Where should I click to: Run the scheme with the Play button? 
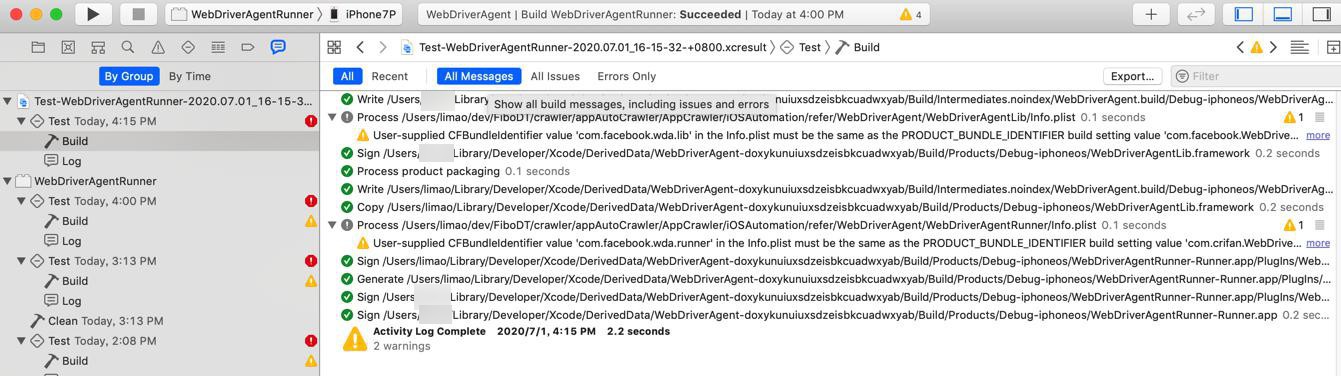(x=93, y=14)
